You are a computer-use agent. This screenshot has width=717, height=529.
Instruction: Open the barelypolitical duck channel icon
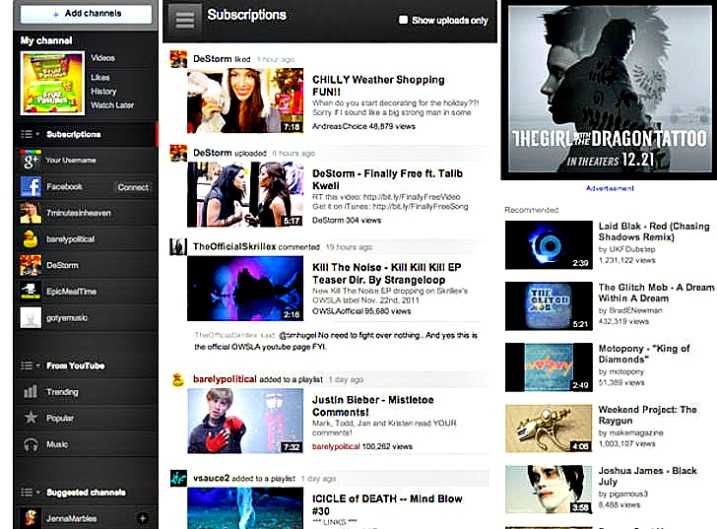point(31,239)
